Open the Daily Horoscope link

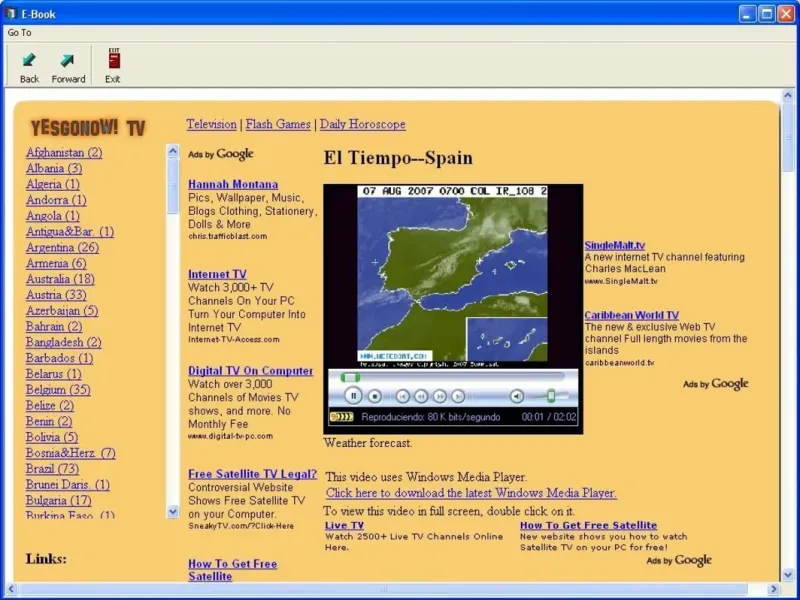[363, 124]
